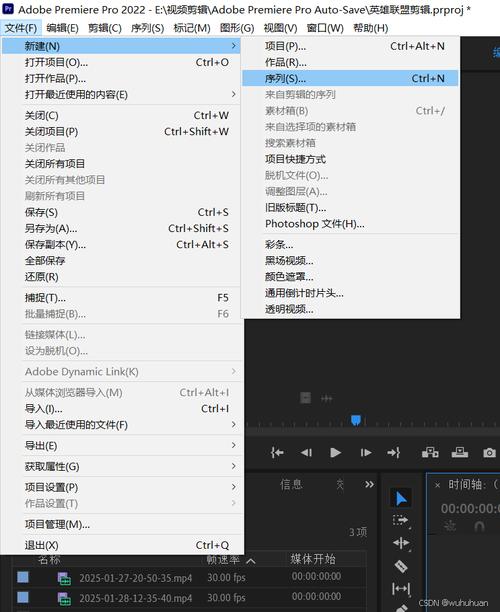The image size is (500, 612).
Task: Close the timeline panel tab
Action: [438, 485]
